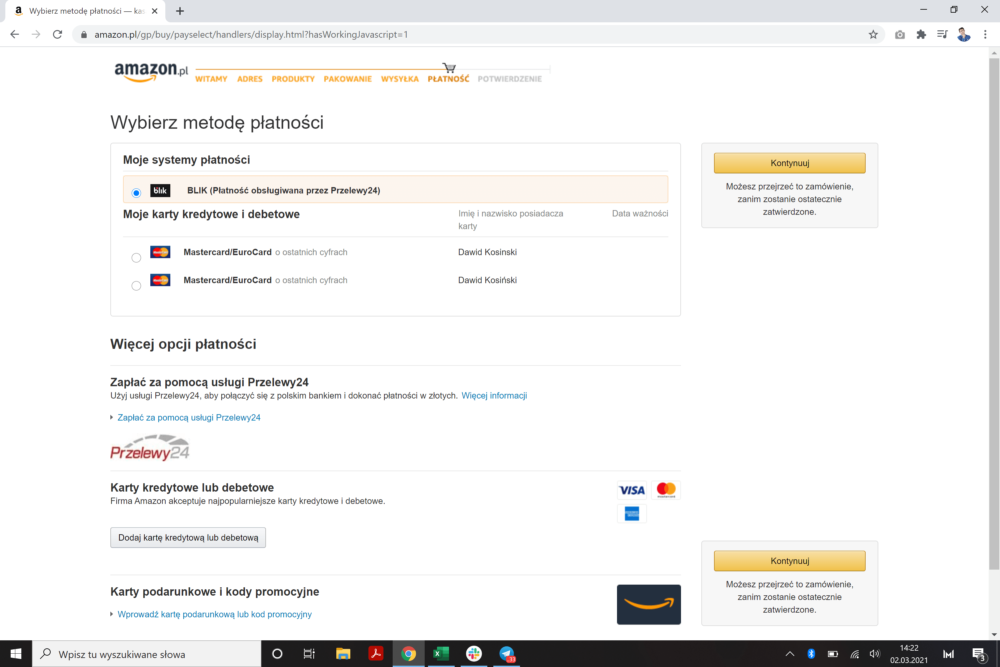Viewport: 1000px width, 667px height.
Task: Select the BLIK payment radio button
Action: pyautogui.click(x=136, y=193)
